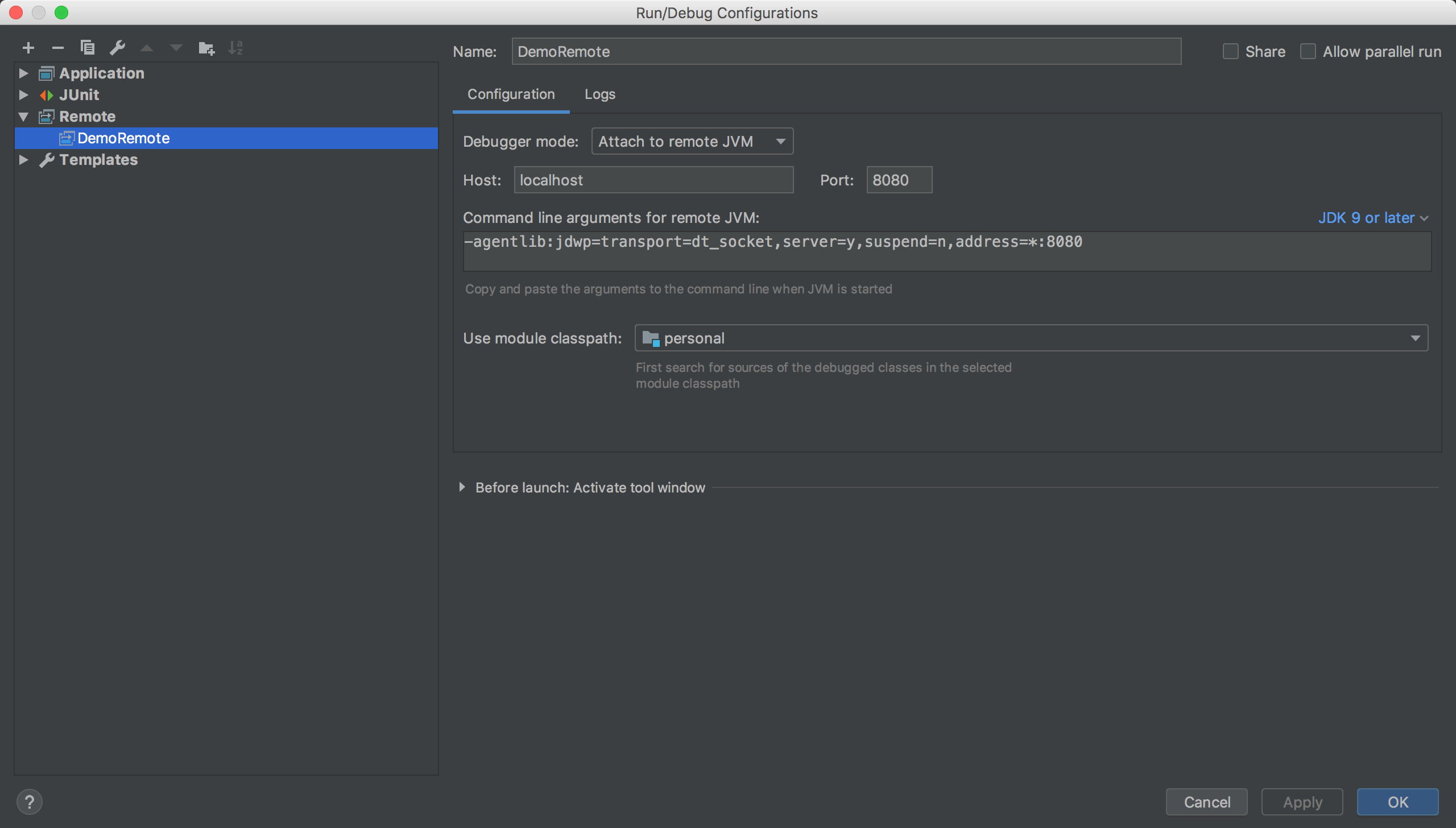
Task: Collapse the Remote tree node
Action: (x=23, y=117)
